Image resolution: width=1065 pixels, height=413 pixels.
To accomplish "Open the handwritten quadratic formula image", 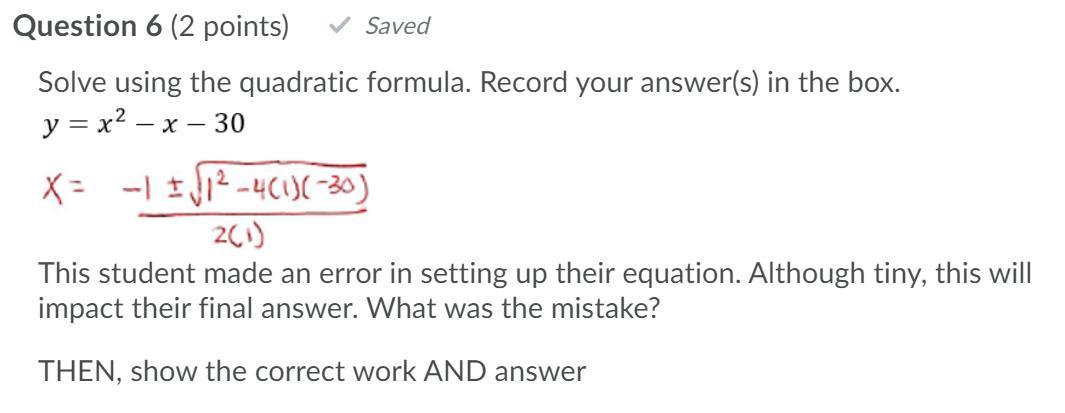I will click(206, 206).
